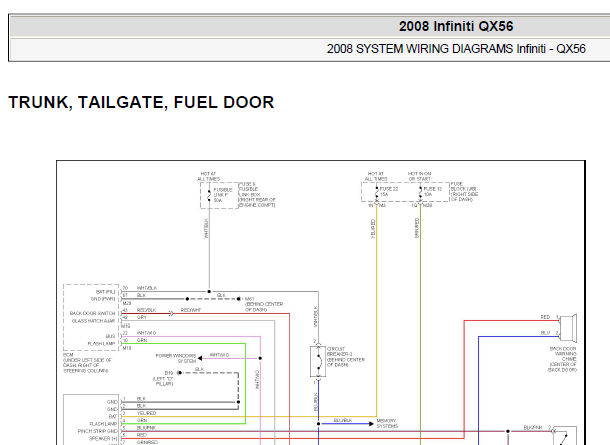Click the warning chime speaker symbol

tap(568, 328)
